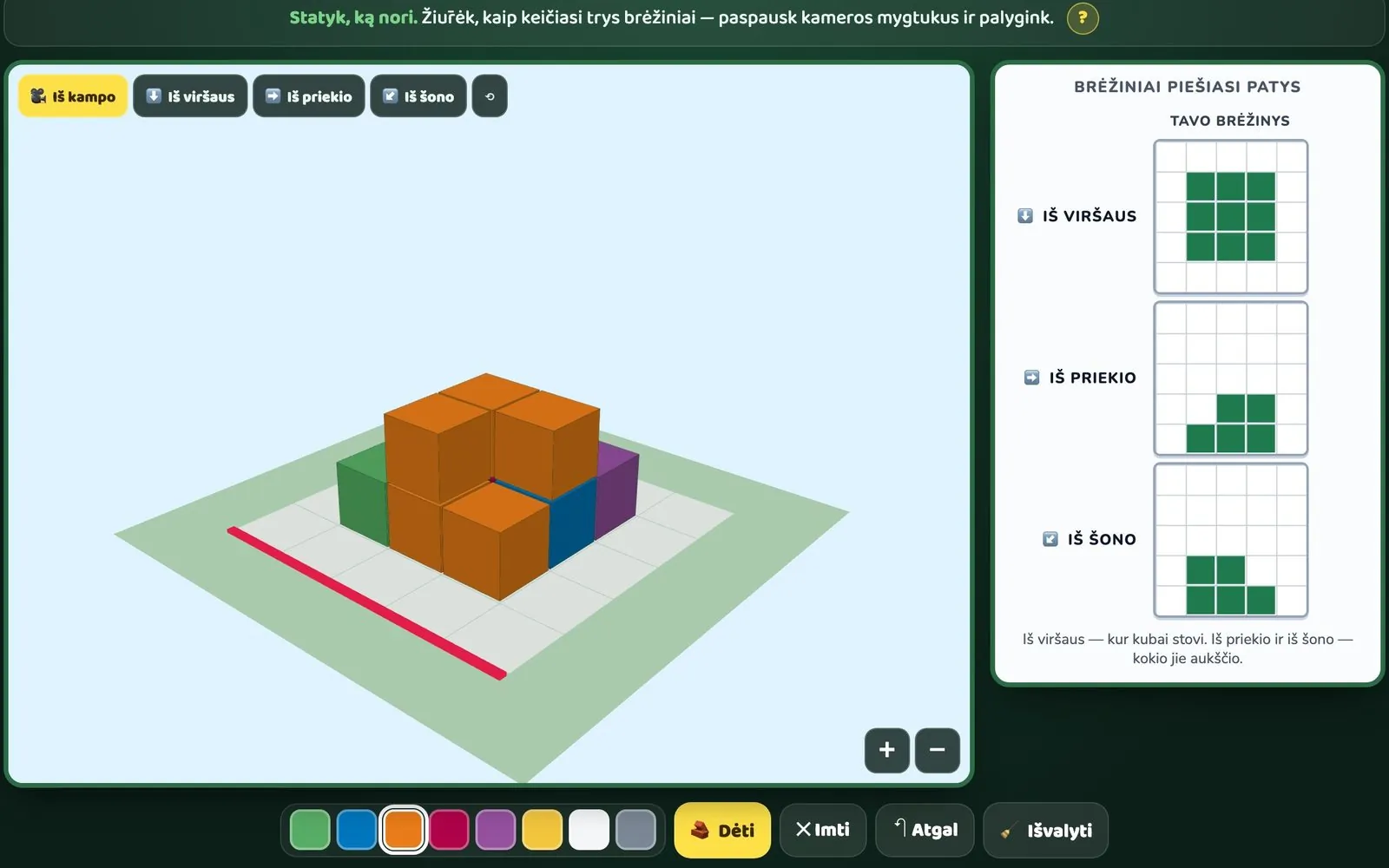The width and height of the screenshot is (1389, 868).
Task: Pick the yellow cube color
Action: [x=543, y=830]
